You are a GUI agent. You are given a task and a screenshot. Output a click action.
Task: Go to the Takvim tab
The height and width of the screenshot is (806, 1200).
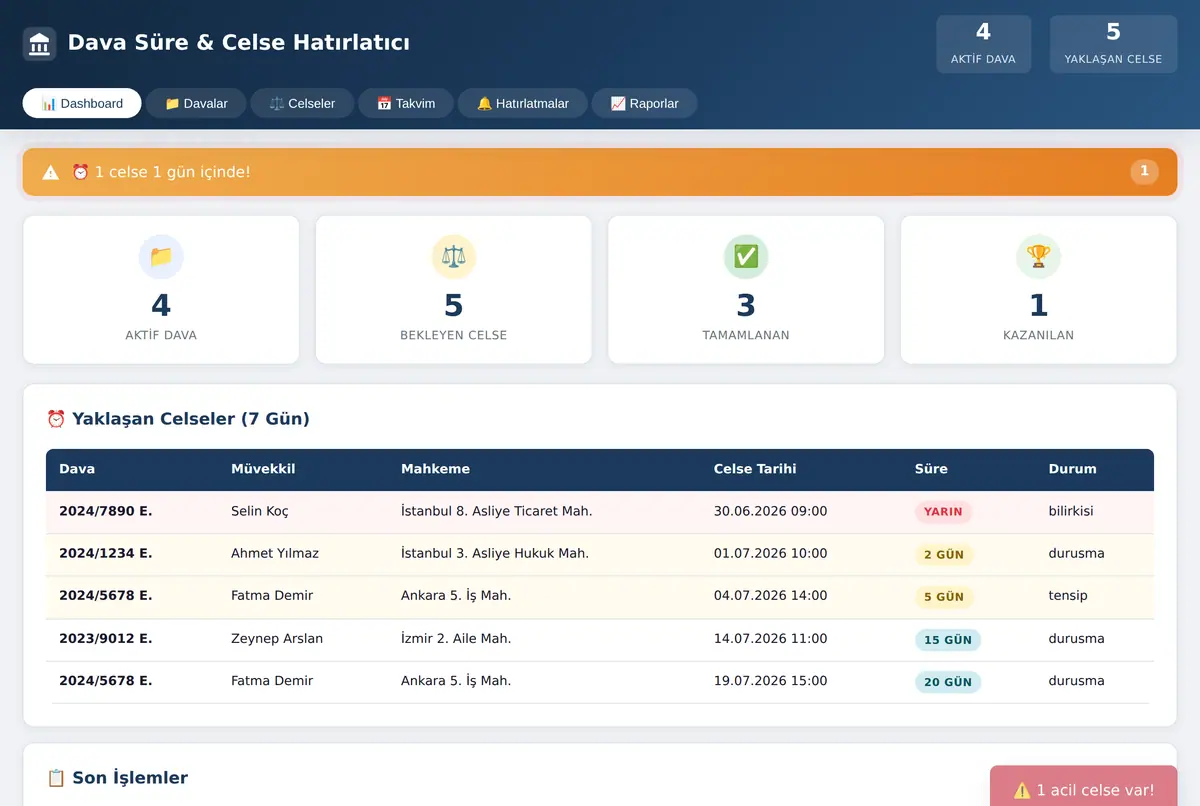[406, 103]
